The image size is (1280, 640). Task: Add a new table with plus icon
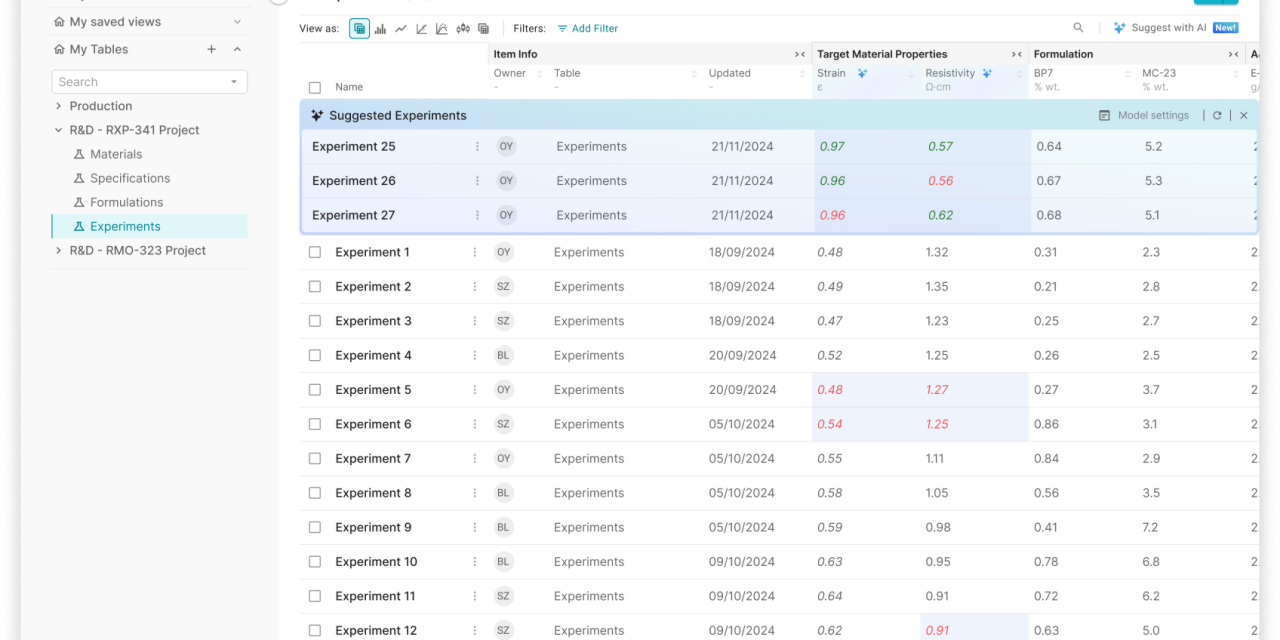211,49
